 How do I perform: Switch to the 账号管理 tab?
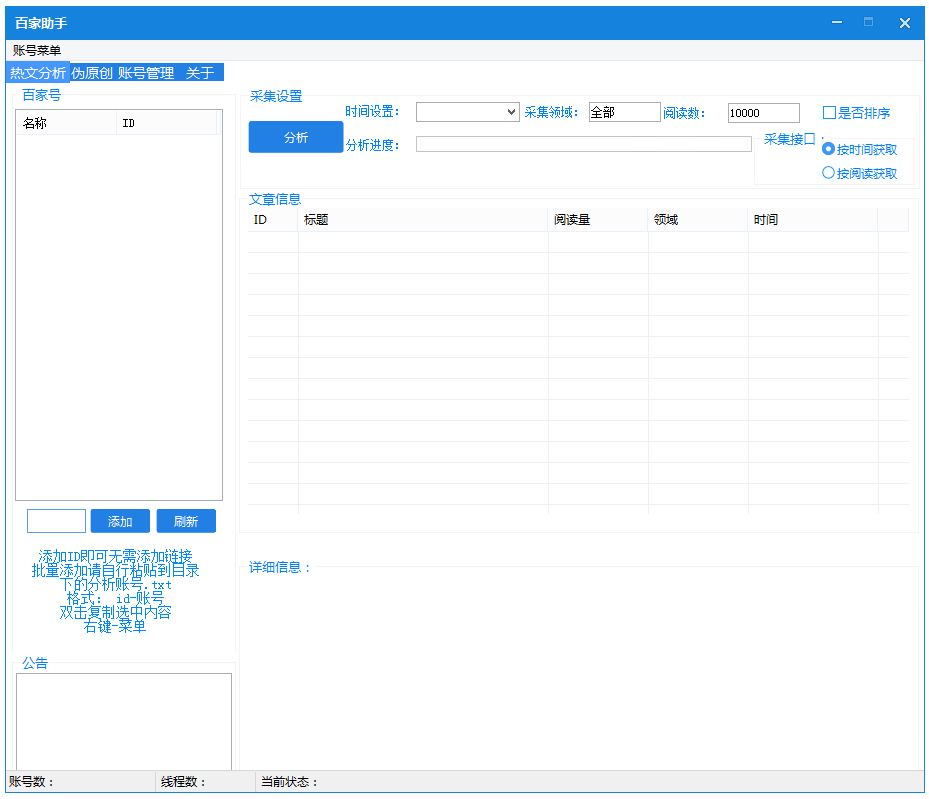[x=146, y=73]
